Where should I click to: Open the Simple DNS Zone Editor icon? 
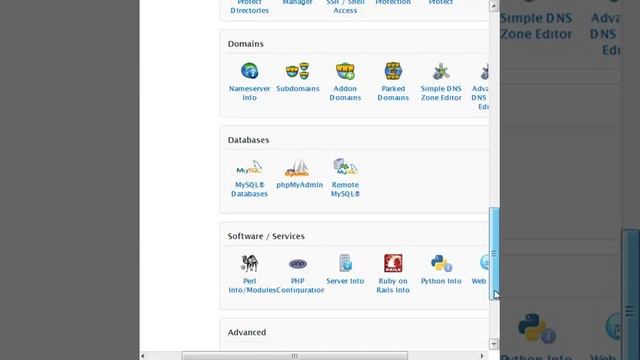click(441, 71)
